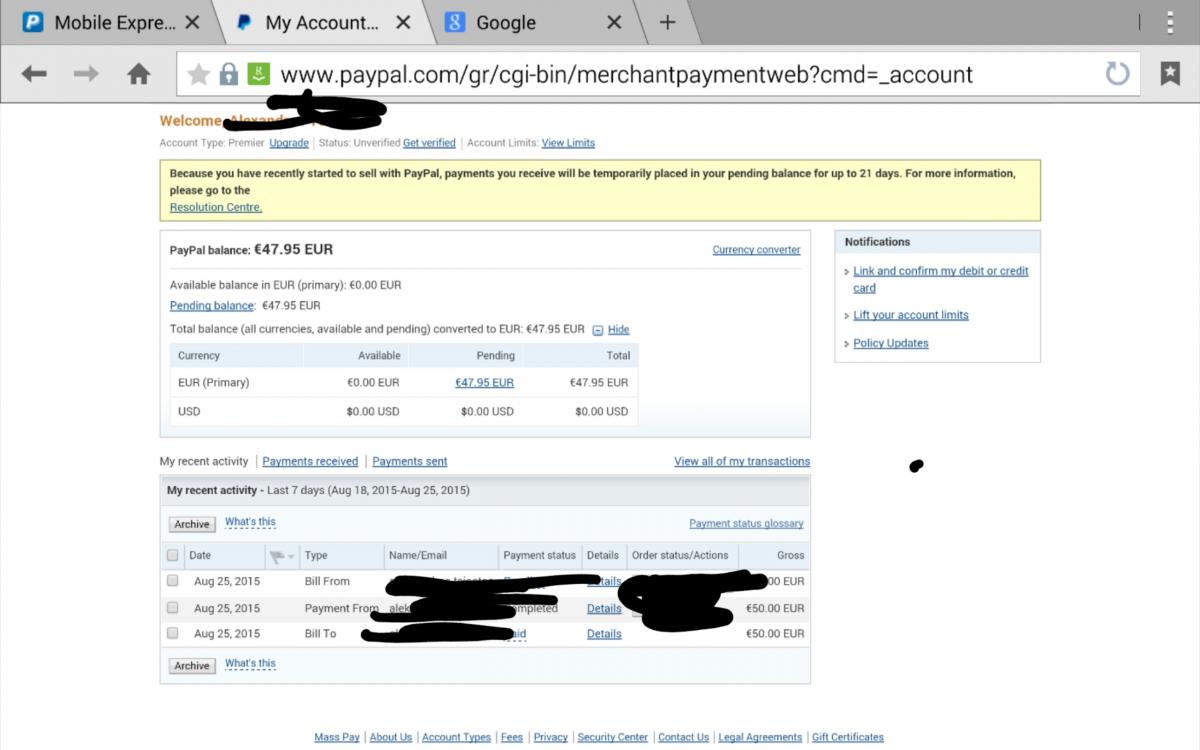The width and height of the screenshot is (1200, 750).
Task: Collapse currency table with Hide toggle
Action: [x=611, y=330]
